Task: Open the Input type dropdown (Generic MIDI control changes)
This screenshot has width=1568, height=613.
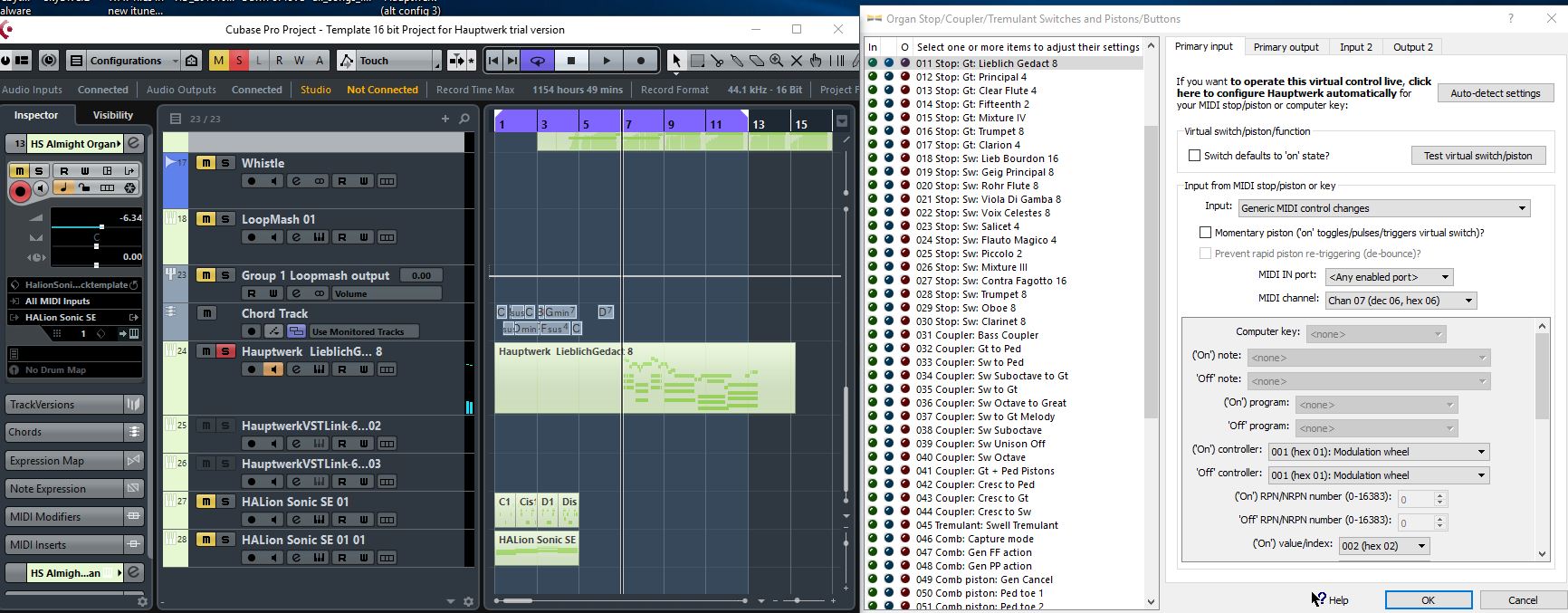Action: (x=1384, y=208)
